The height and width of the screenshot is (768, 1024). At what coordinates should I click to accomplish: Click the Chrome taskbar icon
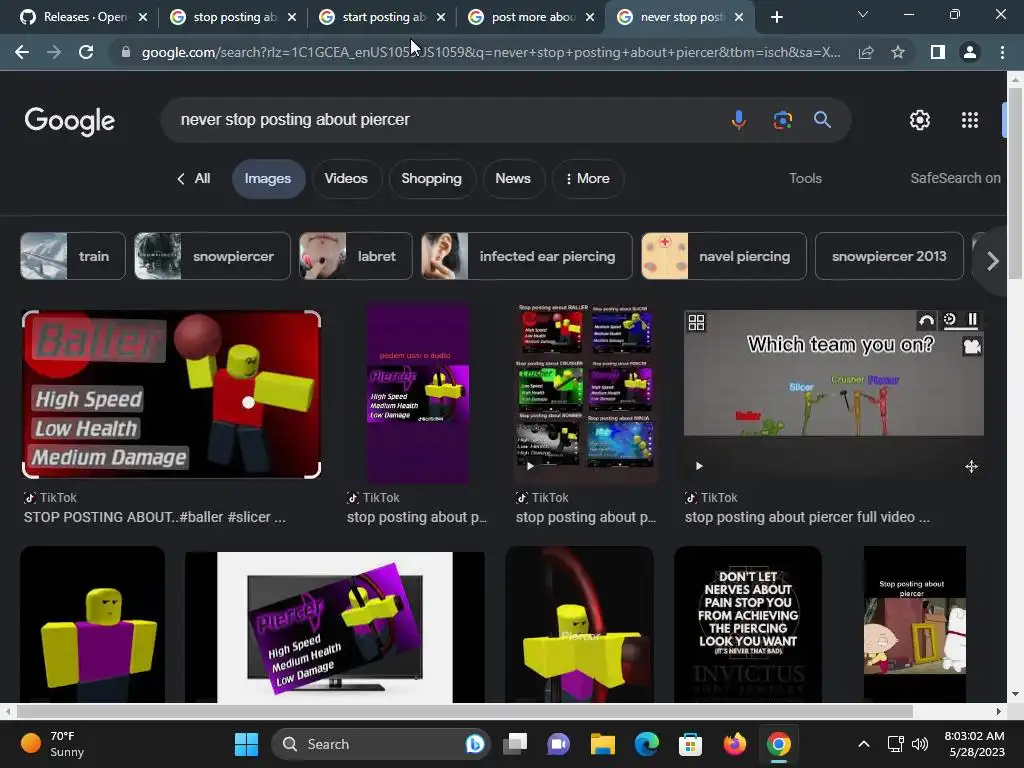[x=778, y=744]
